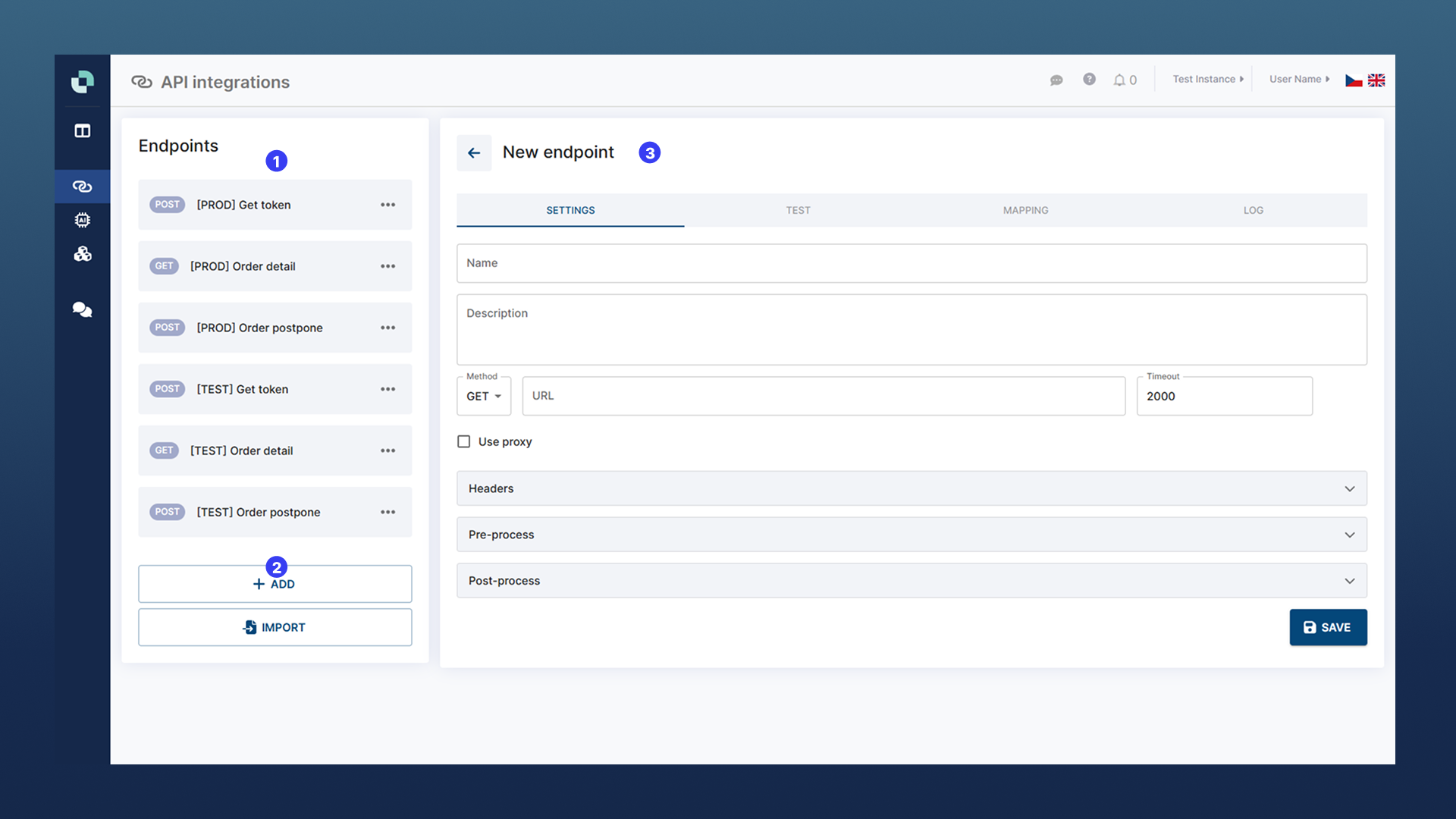This screenshot has width=1456, height=819.
Task: Click the notifications bell icon
Action: point(1119,80)
